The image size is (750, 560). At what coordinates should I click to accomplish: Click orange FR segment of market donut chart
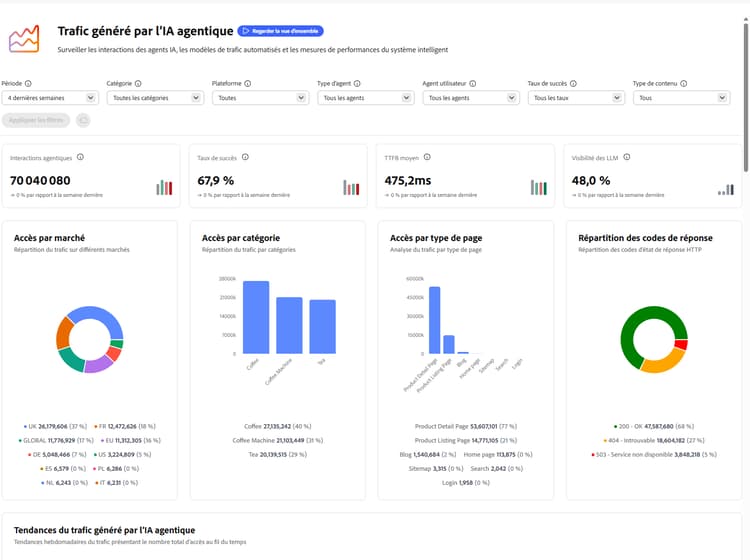click(x=64, y=334)
